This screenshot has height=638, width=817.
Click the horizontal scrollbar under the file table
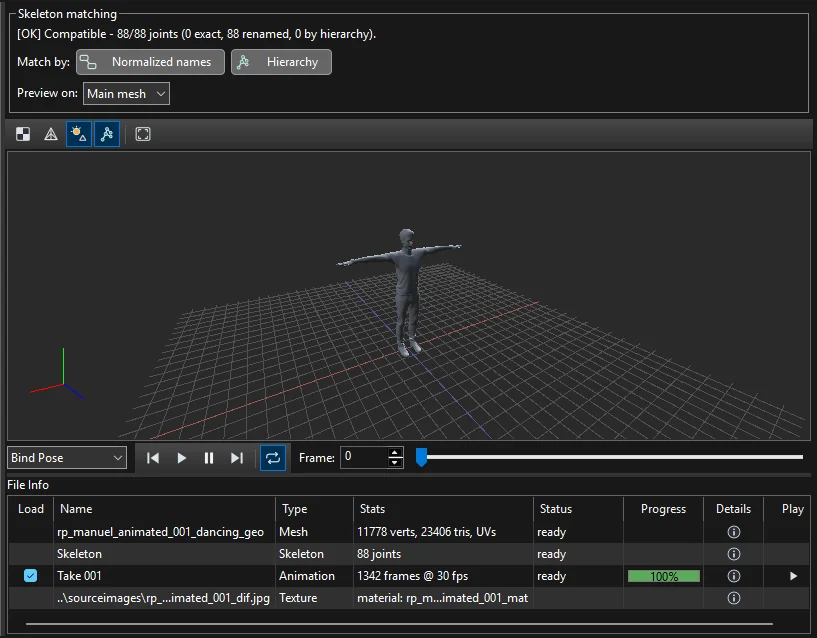click(399, 623)
